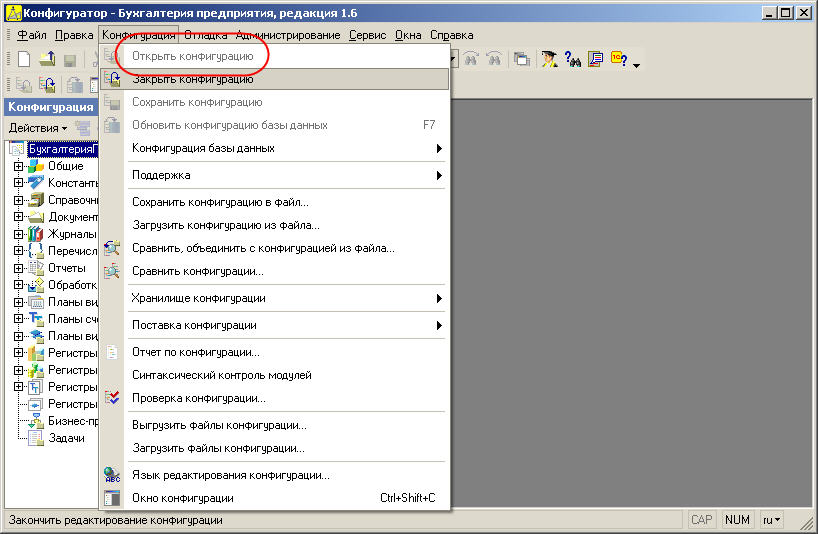This screenshot has width=818, height=534.
Task: Expand the Отчеты tree node
Action: pos(18,268)
